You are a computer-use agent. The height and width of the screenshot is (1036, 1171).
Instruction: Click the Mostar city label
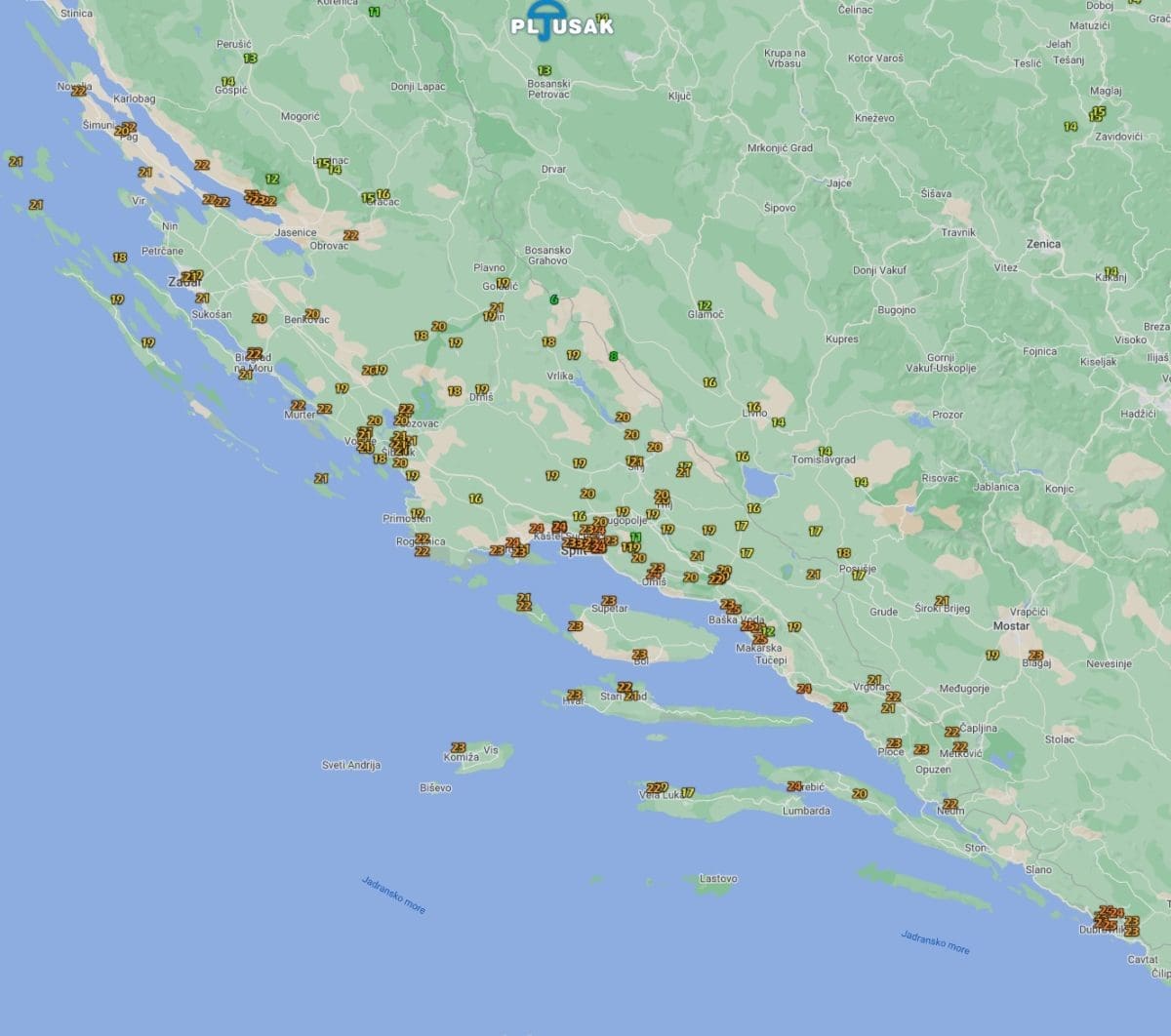click(1011, 625)
